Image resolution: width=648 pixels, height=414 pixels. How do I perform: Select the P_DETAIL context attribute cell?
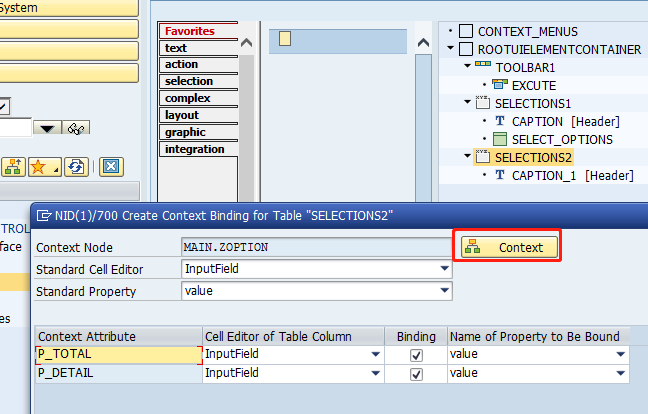[x=119, y=373]
